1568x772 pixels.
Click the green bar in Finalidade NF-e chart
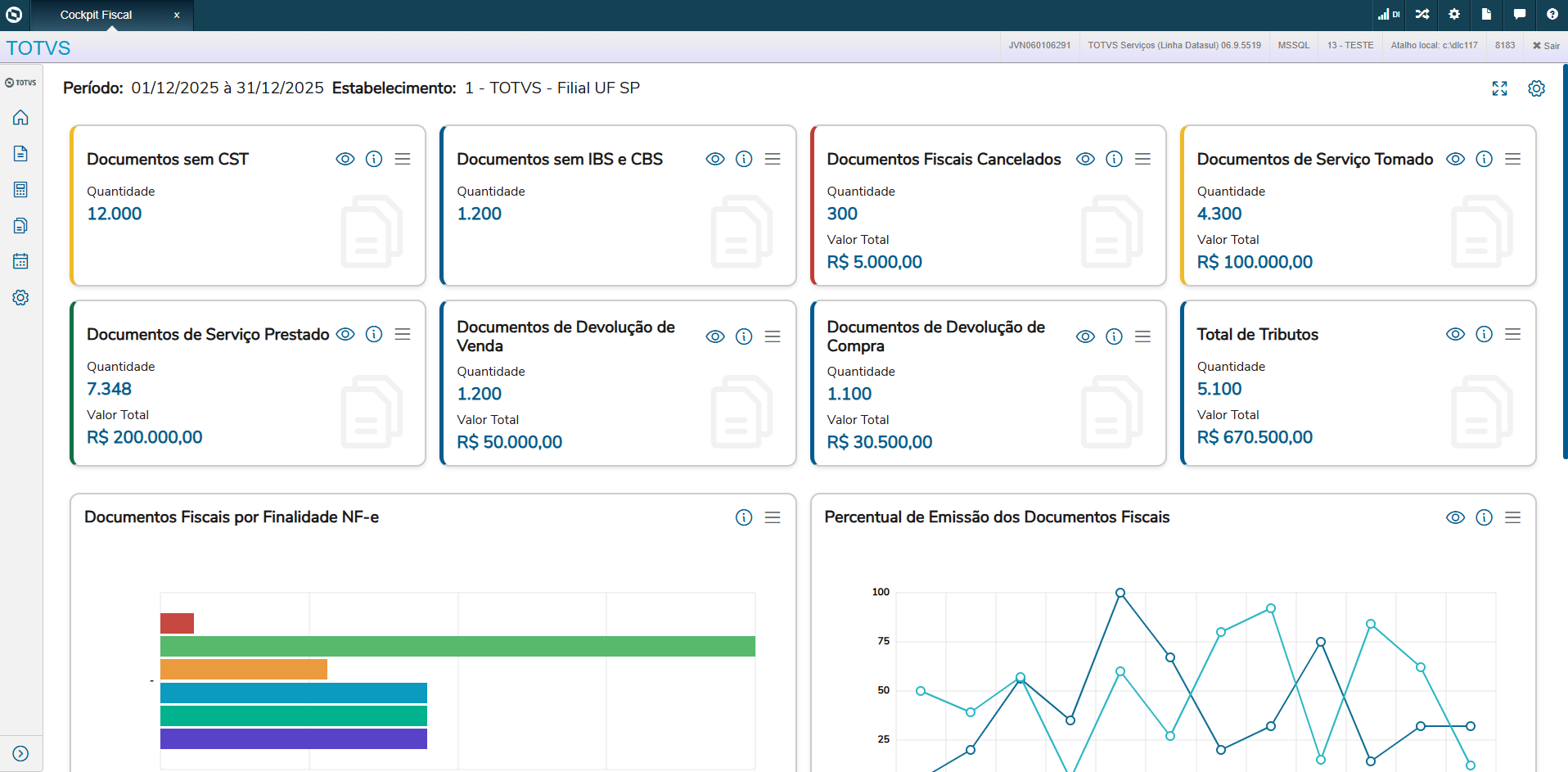tap(457, 646)
